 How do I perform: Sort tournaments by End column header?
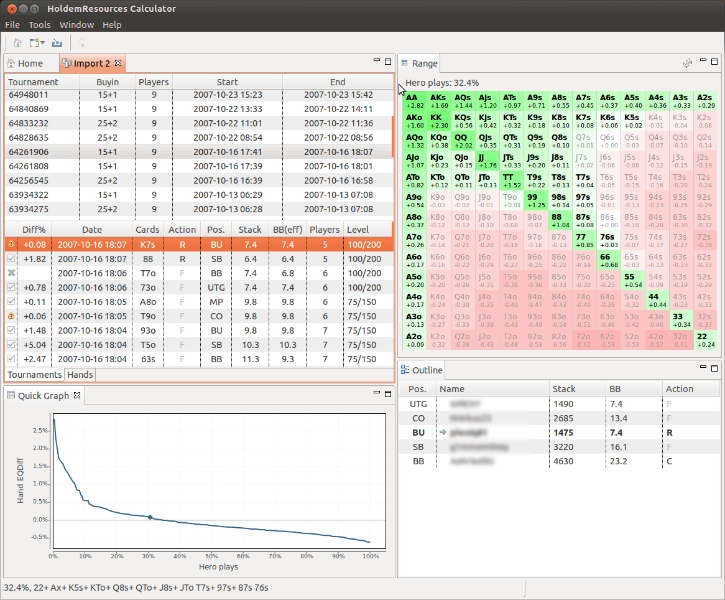point(338,82)
